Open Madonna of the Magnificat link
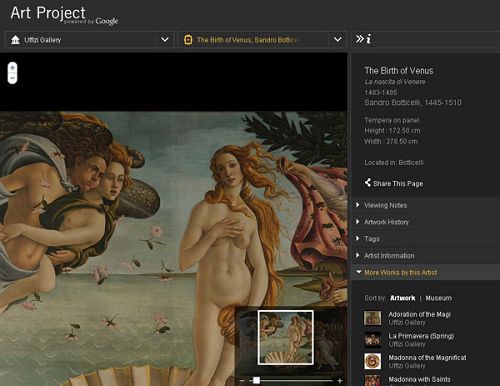The width and height of the screenshot is (500, 386). click(x=427, y=358)
